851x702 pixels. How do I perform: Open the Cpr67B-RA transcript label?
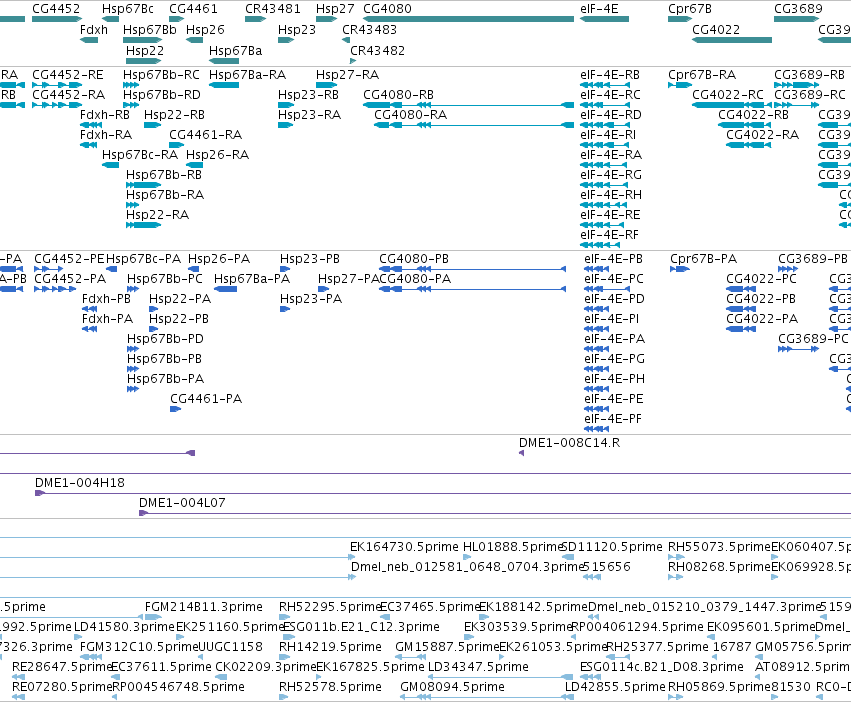(702, 75)
